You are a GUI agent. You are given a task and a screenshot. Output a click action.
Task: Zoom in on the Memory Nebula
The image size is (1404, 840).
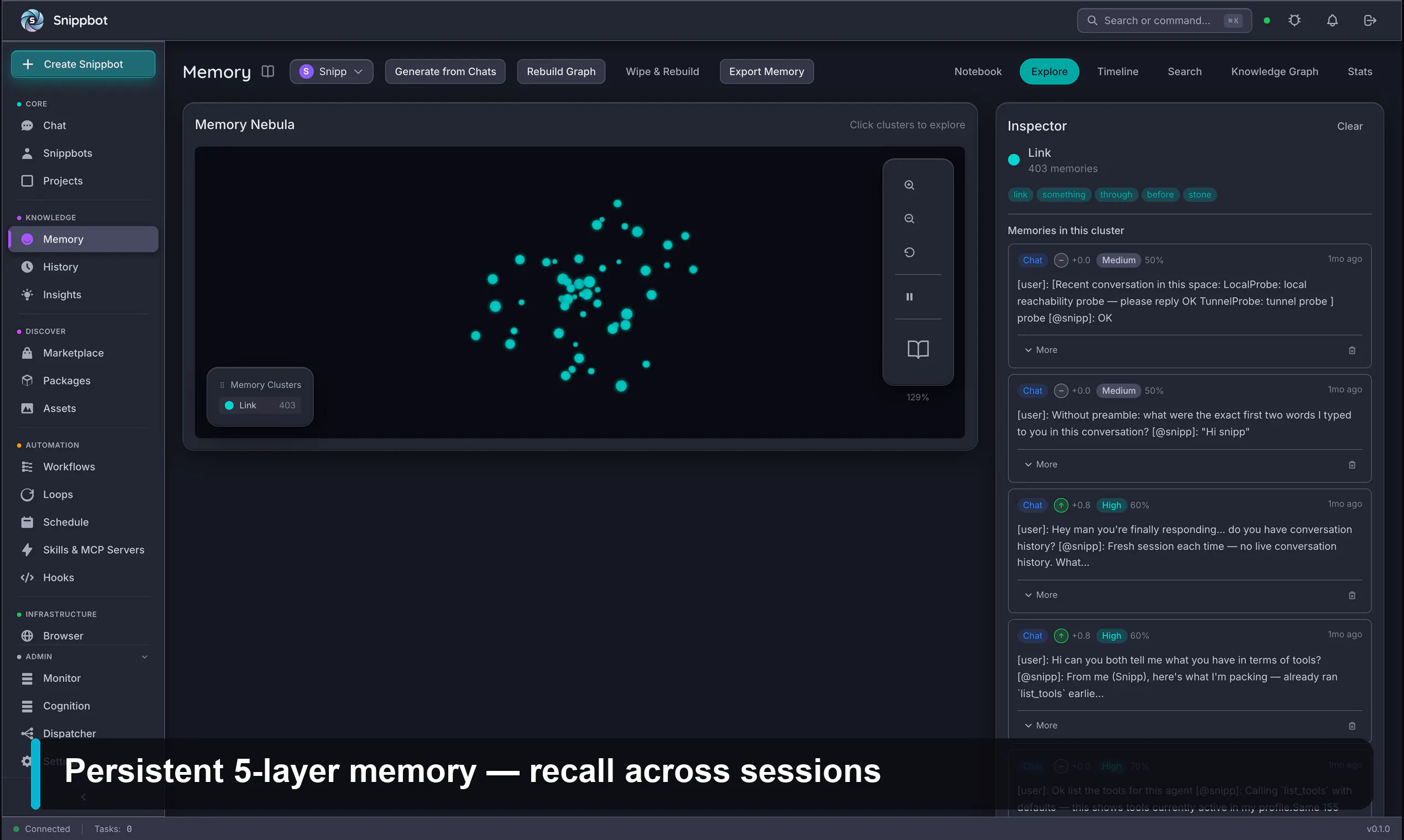[x=909, y=185]
